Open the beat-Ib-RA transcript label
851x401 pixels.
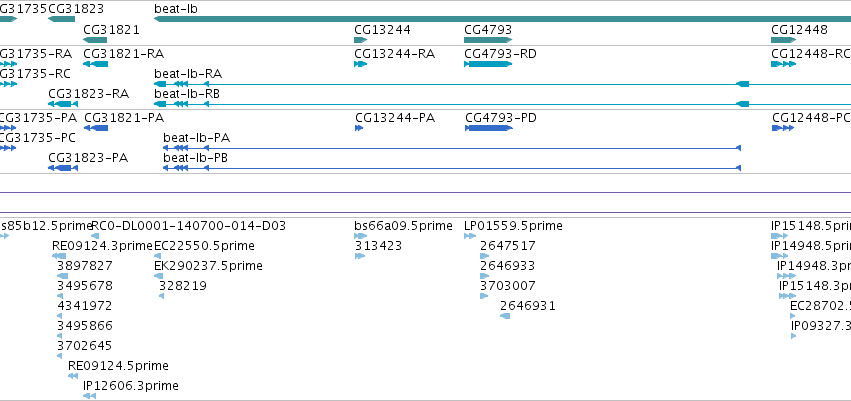pos(188,74)
